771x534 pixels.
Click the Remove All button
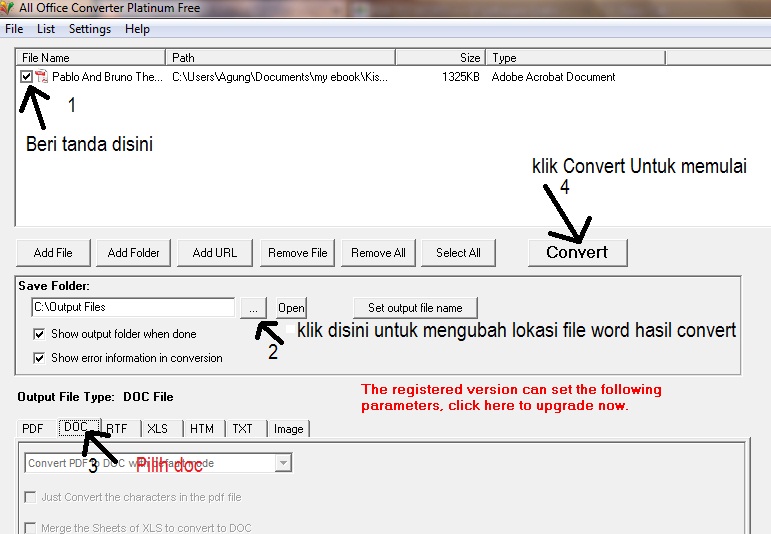tap(378, 253)
